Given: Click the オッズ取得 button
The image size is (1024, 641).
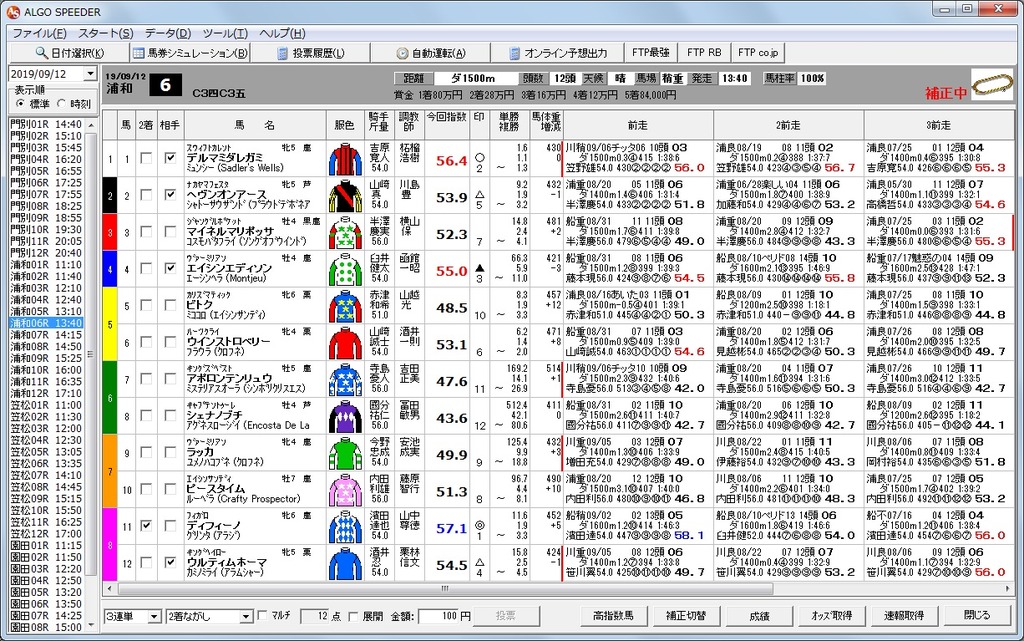Looking at the screenshot, I should (x=831, y=616).
